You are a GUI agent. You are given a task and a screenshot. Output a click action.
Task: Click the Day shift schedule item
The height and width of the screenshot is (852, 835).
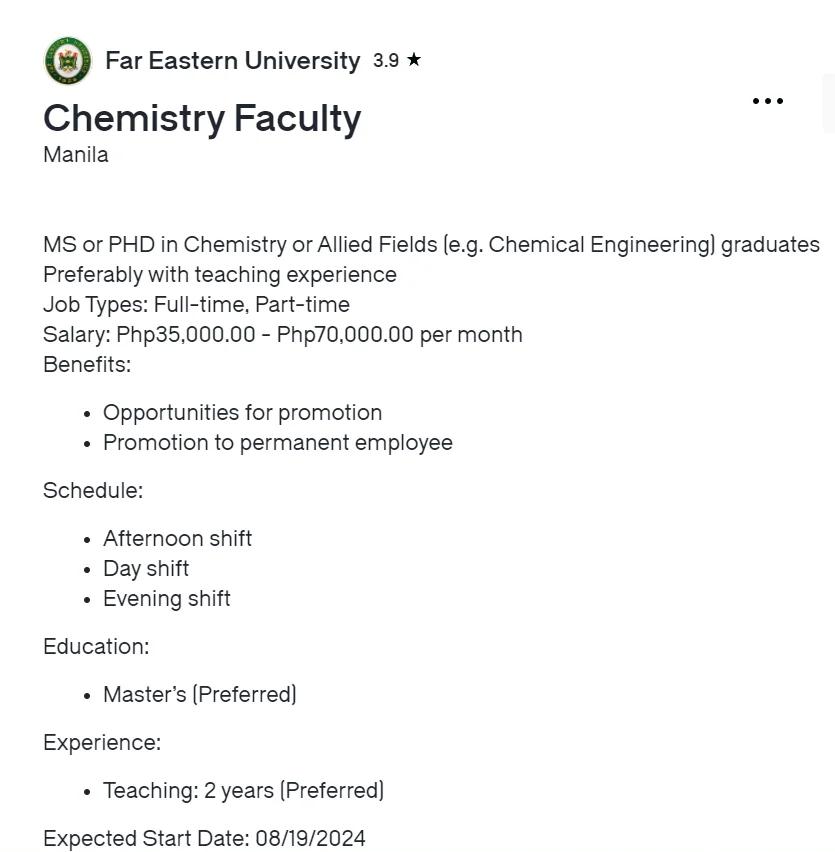click(x=146, y=569)
